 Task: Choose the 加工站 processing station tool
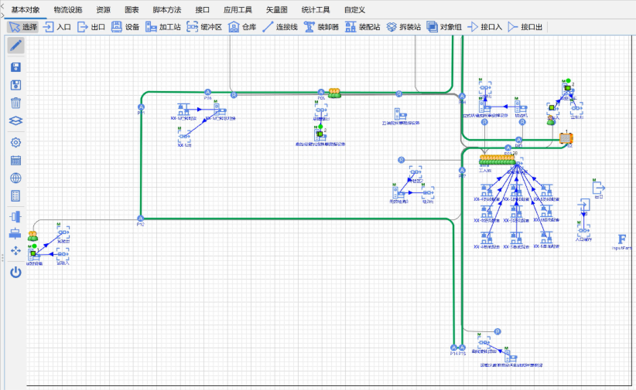(x=163, y=27)
